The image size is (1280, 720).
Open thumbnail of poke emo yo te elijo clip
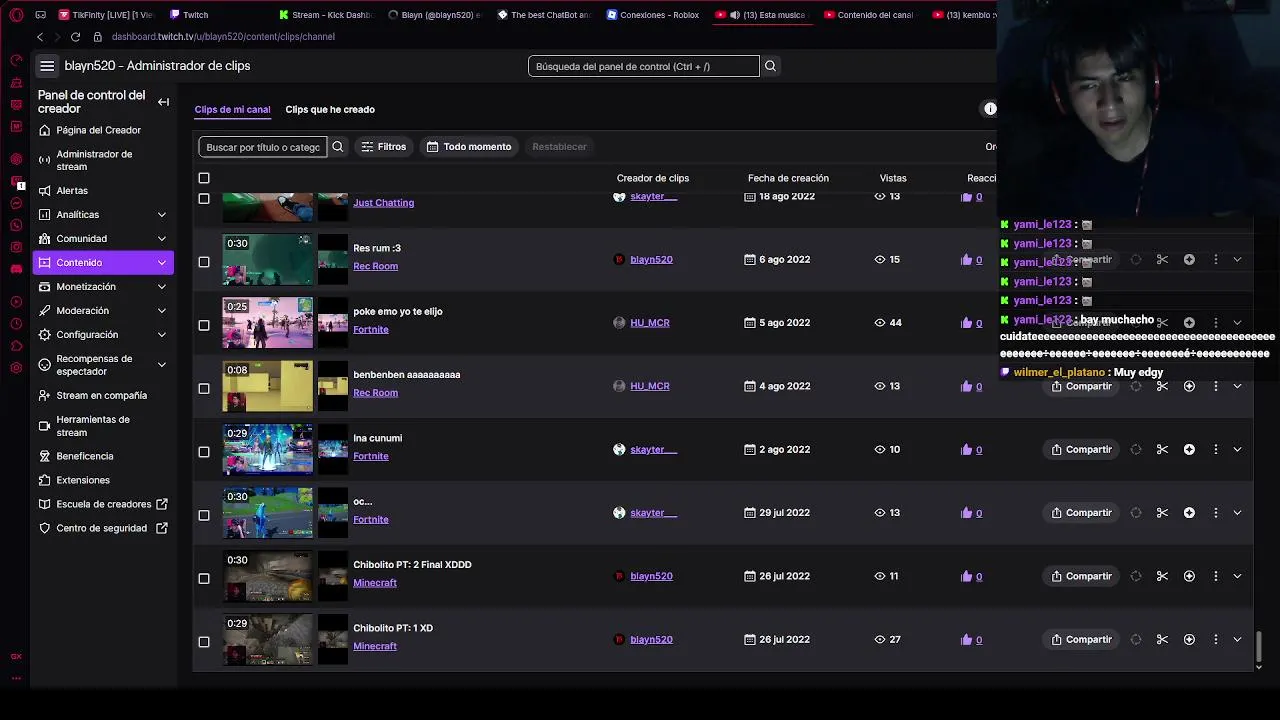pyautogui.click(x=267, y=323)
